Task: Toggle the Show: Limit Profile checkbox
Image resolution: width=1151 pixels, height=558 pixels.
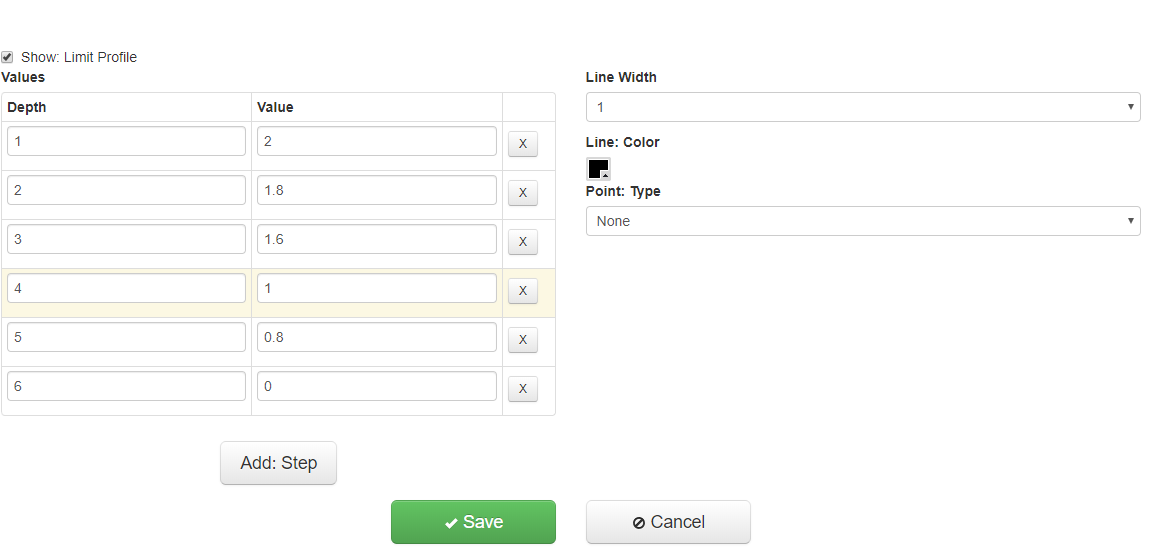Action: point(8,57)
